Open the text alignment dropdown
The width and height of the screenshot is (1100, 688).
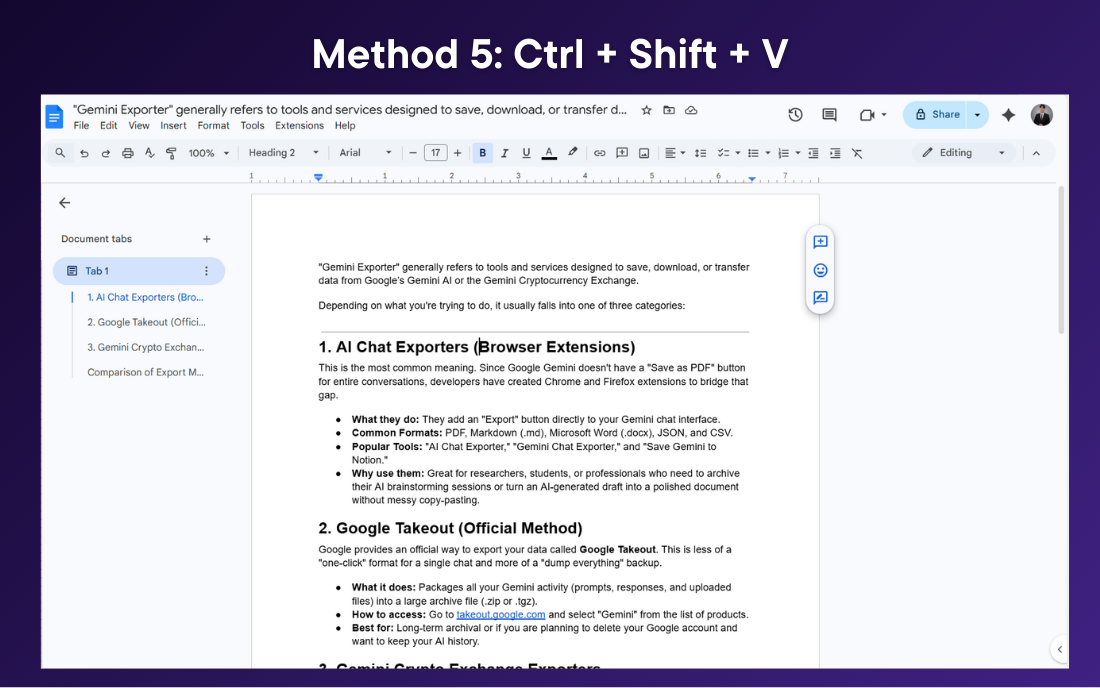coord(675,153)
